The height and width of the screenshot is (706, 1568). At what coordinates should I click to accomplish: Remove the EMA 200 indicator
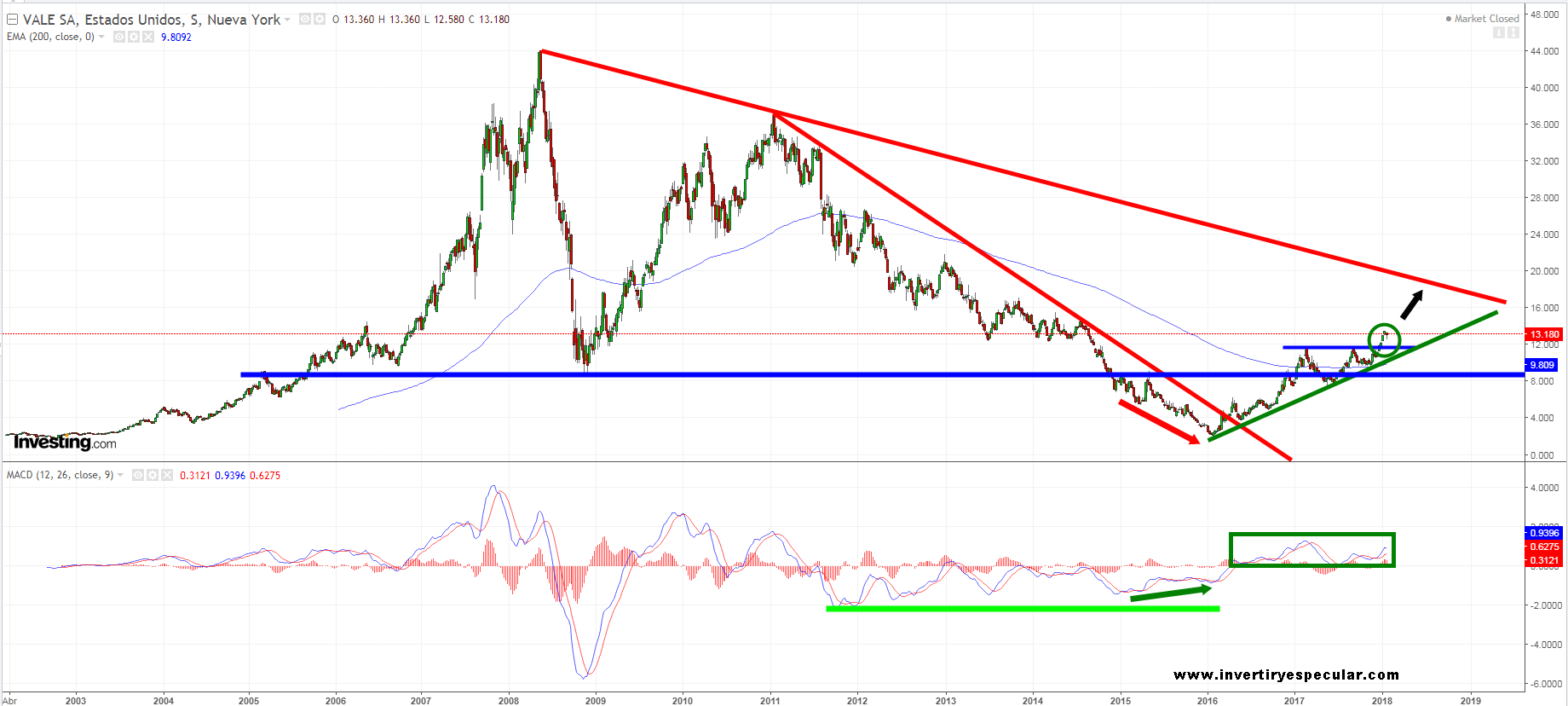click(x=148, y=37)
